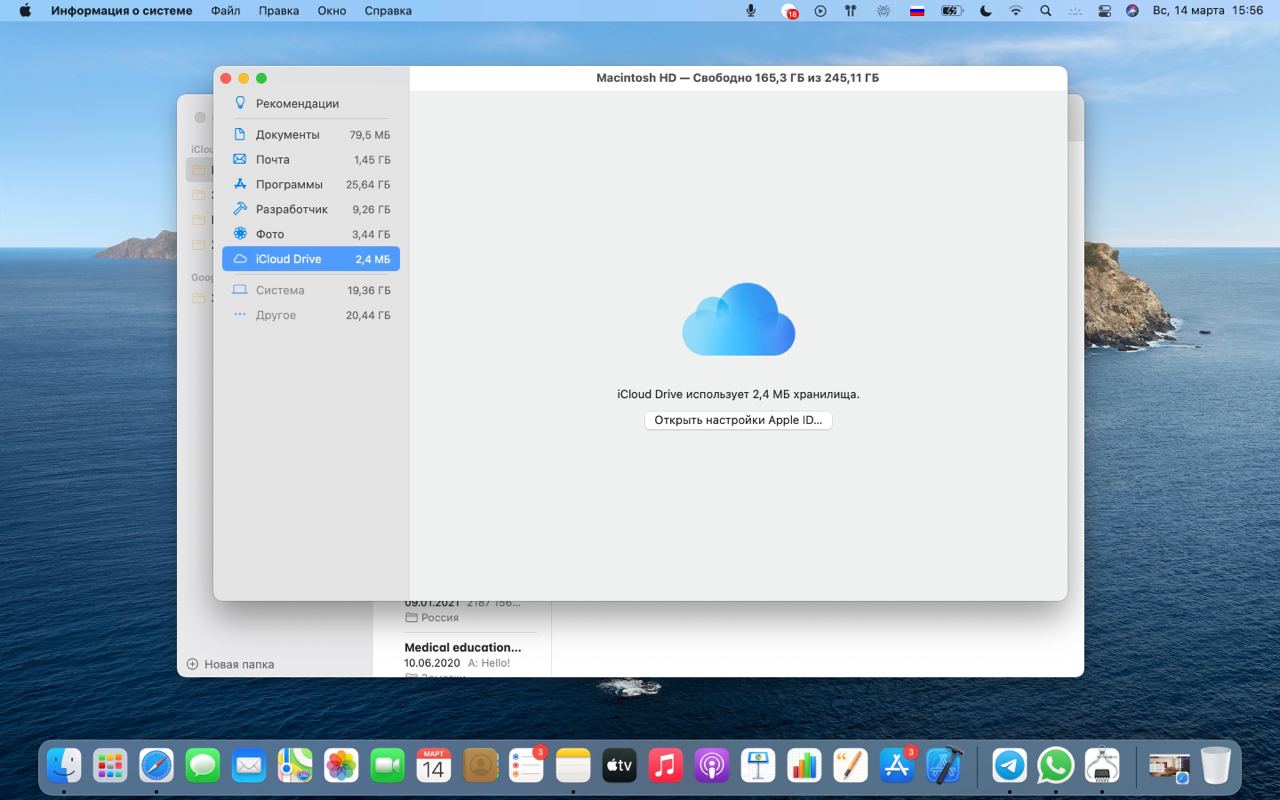Open Music from Dock
The image size is (1280, 800).
coord(666,766)
